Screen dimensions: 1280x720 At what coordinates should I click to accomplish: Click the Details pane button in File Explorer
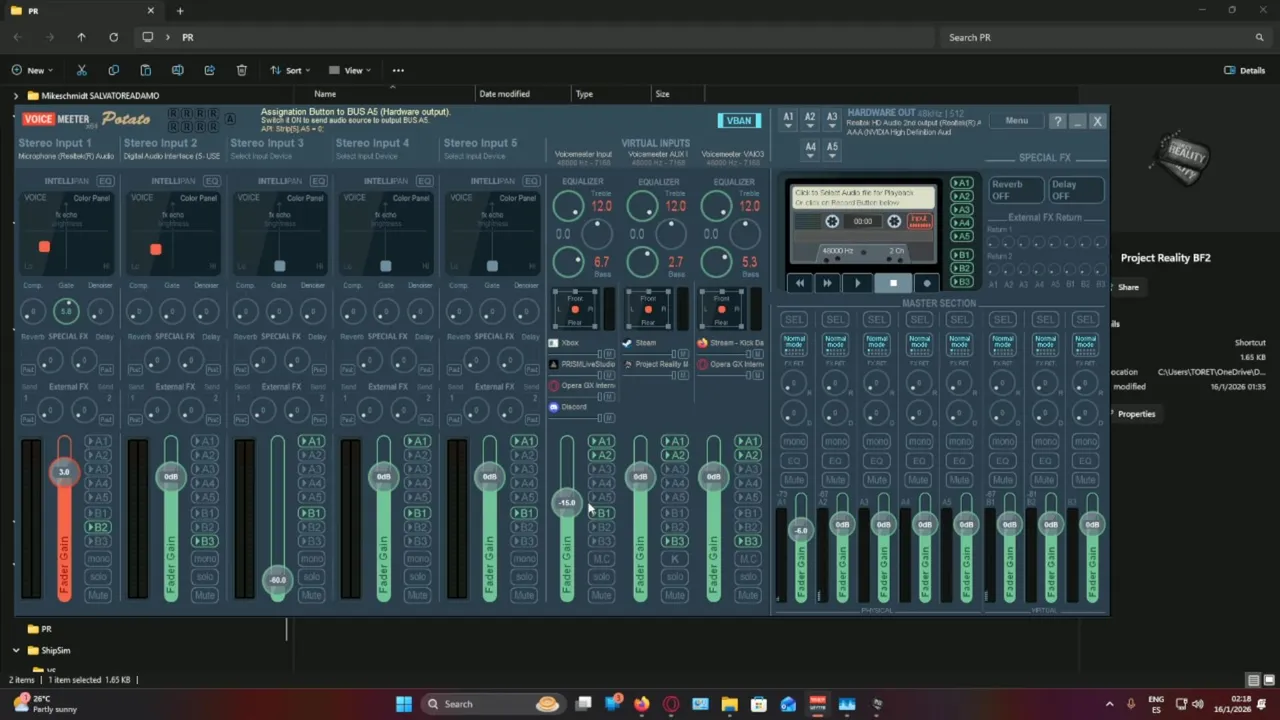[1245, 71]
